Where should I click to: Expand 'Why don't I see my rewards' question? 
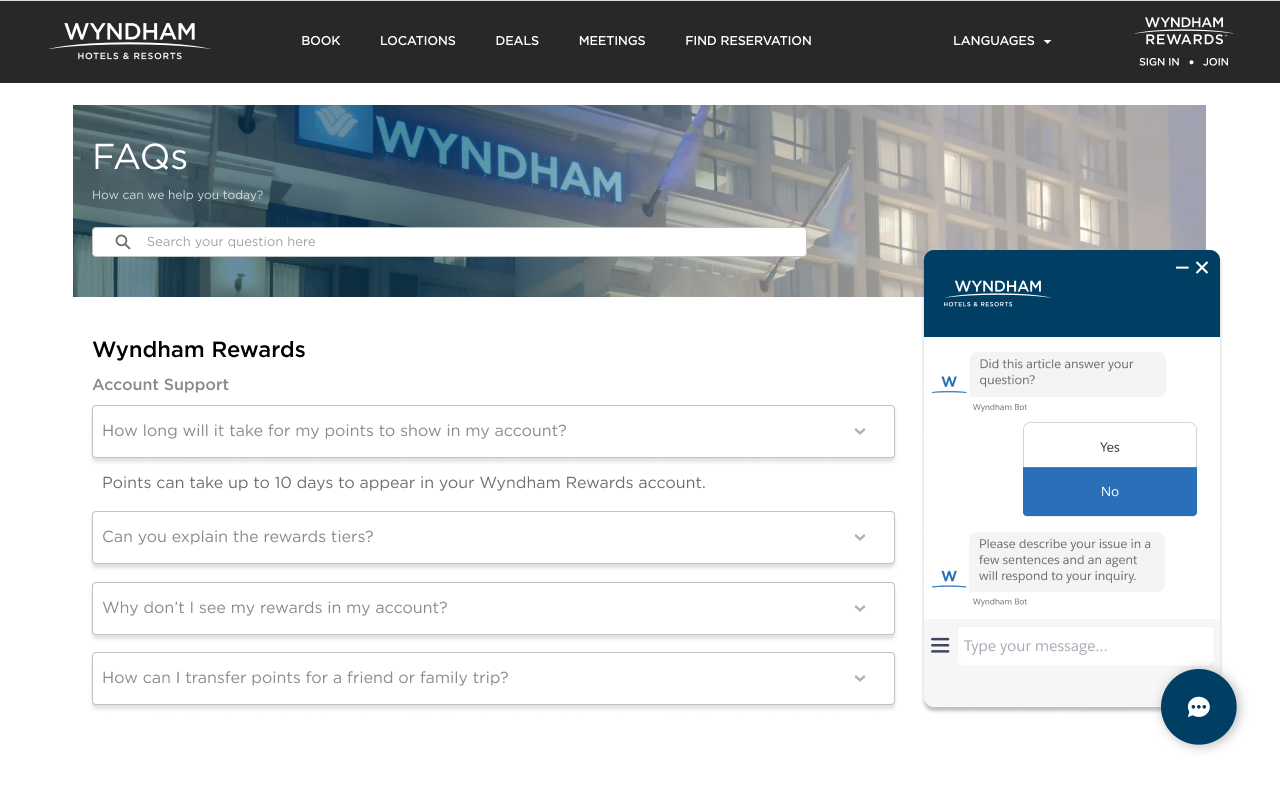pos(493,608)
